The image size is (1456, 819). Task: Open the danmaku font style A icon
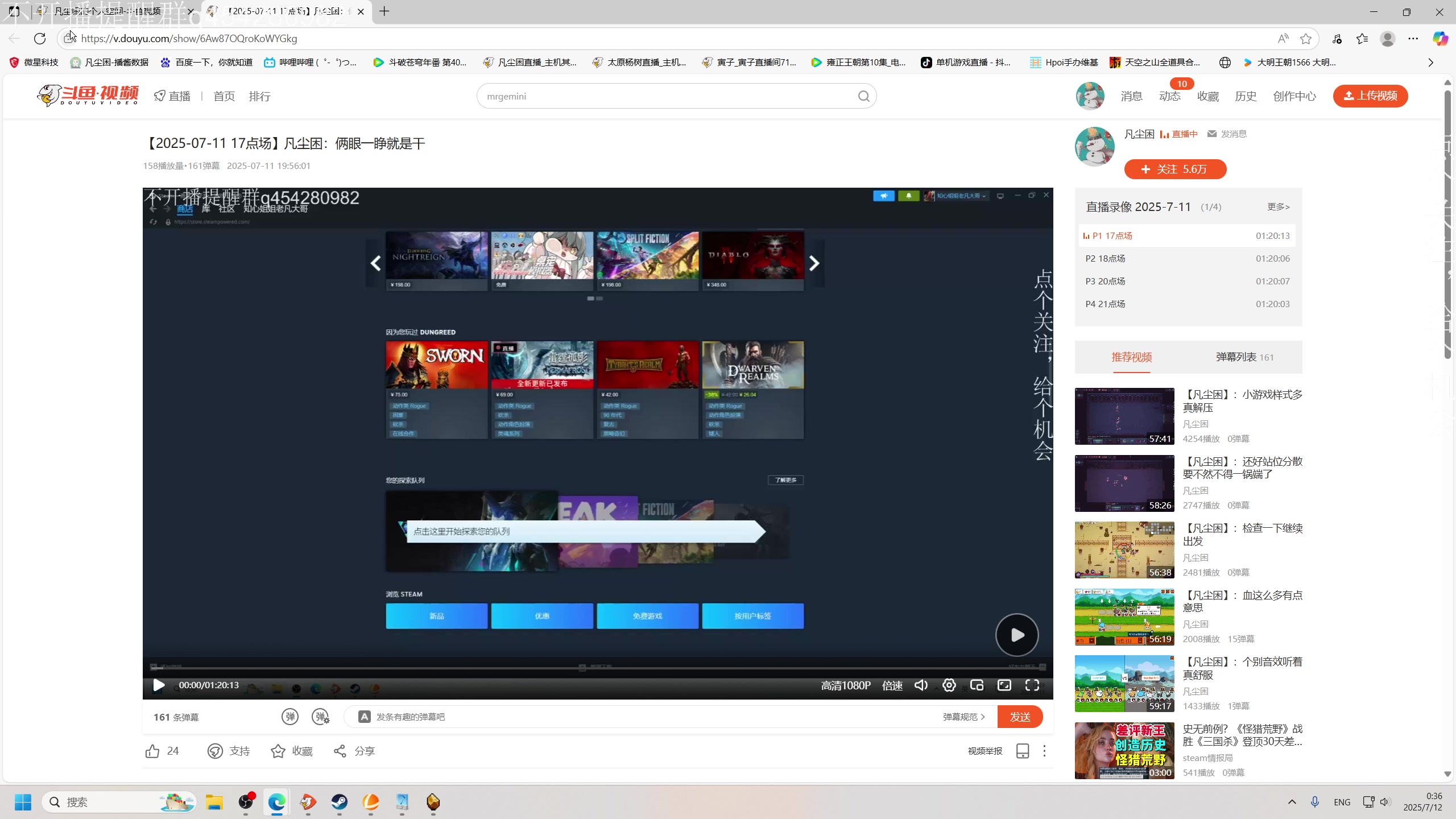pos(364,717)
